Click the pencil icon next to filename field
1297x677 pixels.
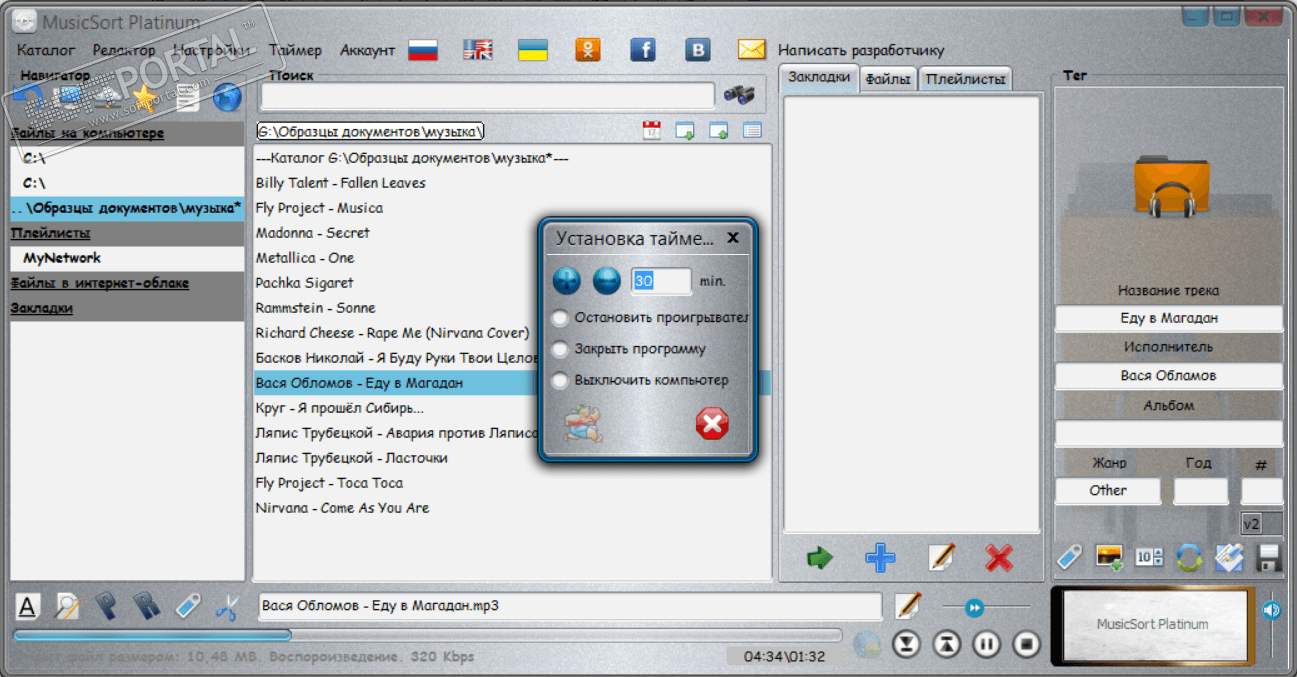pos(908,606)
